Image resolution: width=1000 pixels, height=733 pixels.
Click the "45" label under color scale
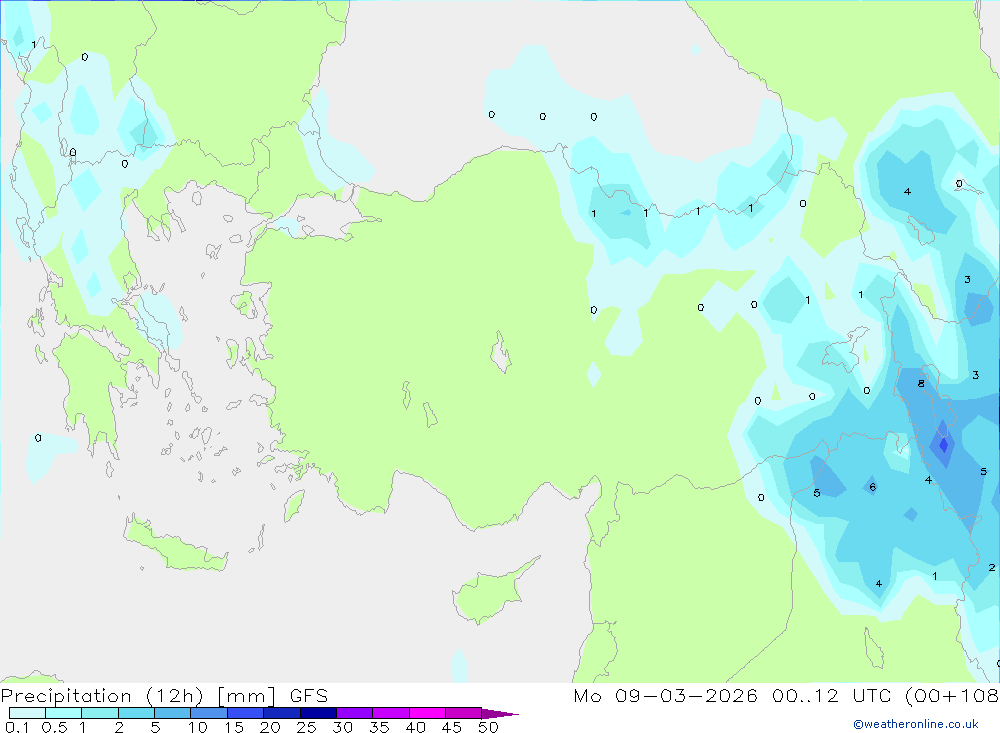pos(452,727)
